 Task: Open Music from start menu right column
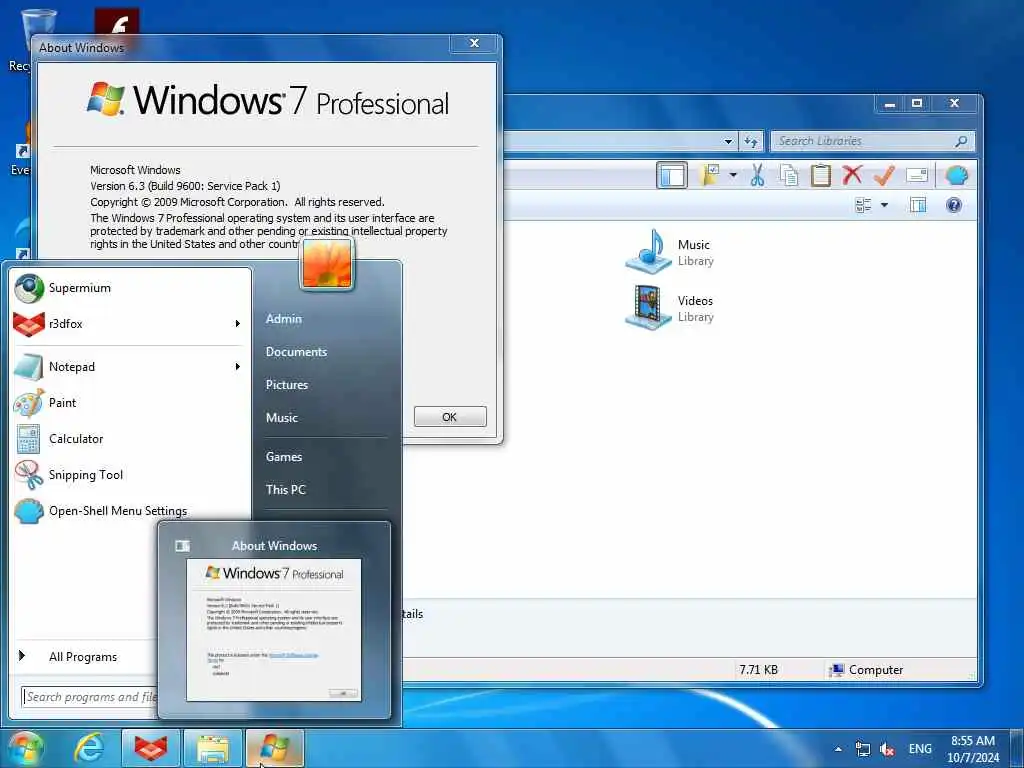click(x=281, y=417)
